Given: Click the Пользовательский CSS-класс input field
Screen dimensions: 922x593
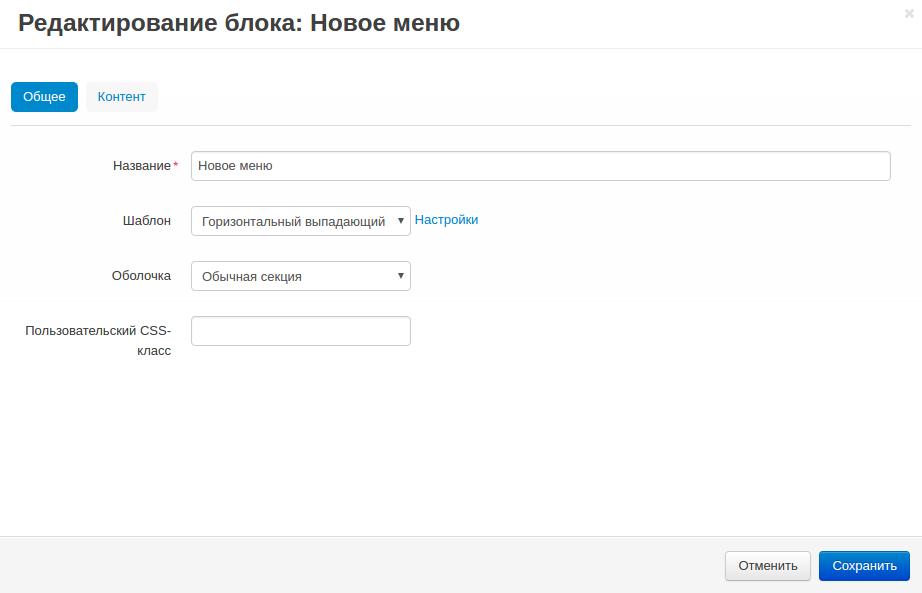Looking at the screenshot, I should click(x=300, y=331).
